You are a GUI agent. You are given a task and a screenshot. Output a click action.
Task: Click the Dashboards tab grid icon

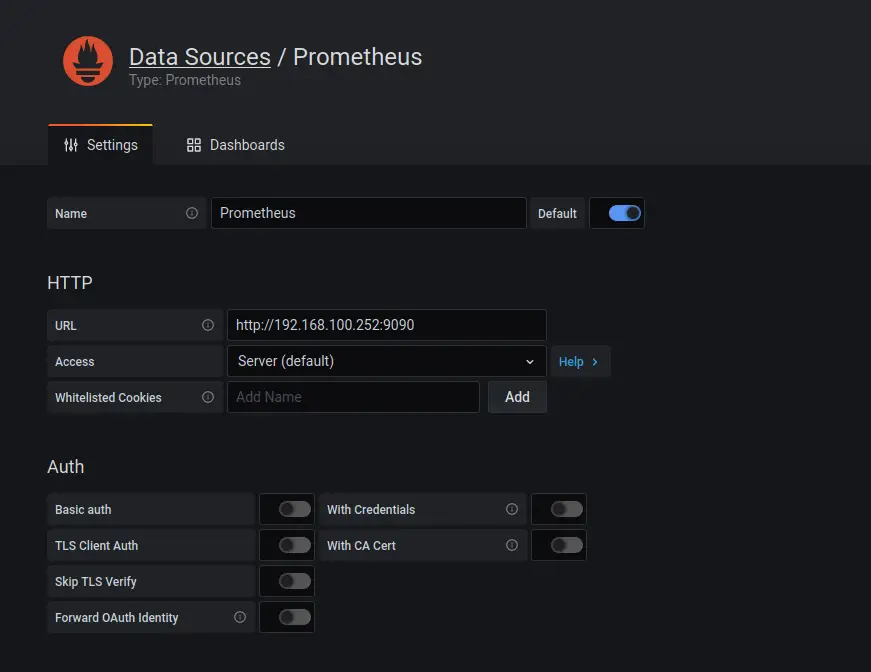194,145
